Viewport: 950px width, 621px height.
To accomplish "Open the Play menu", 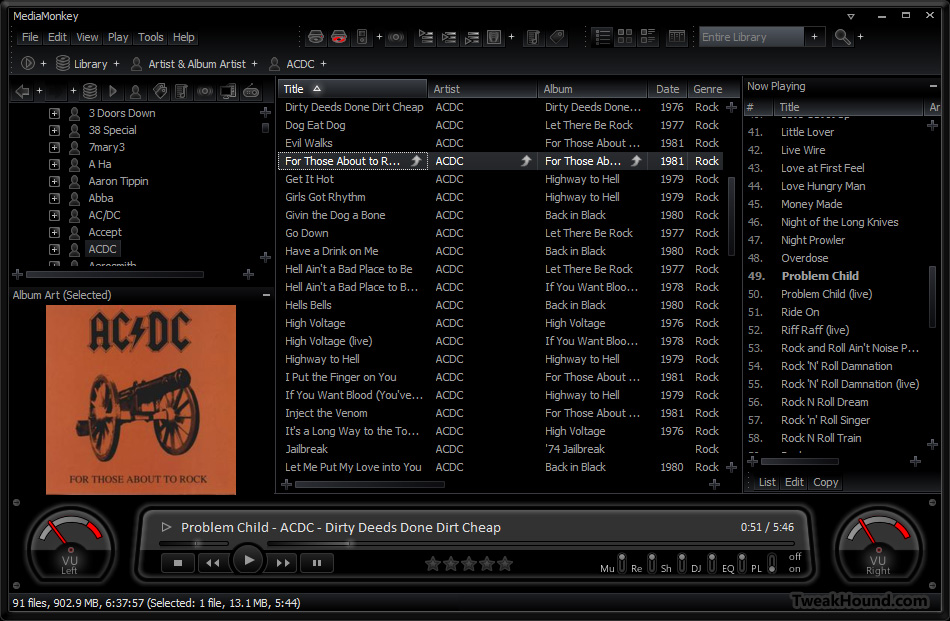I will pyautogui.click(x=118, y=37).
